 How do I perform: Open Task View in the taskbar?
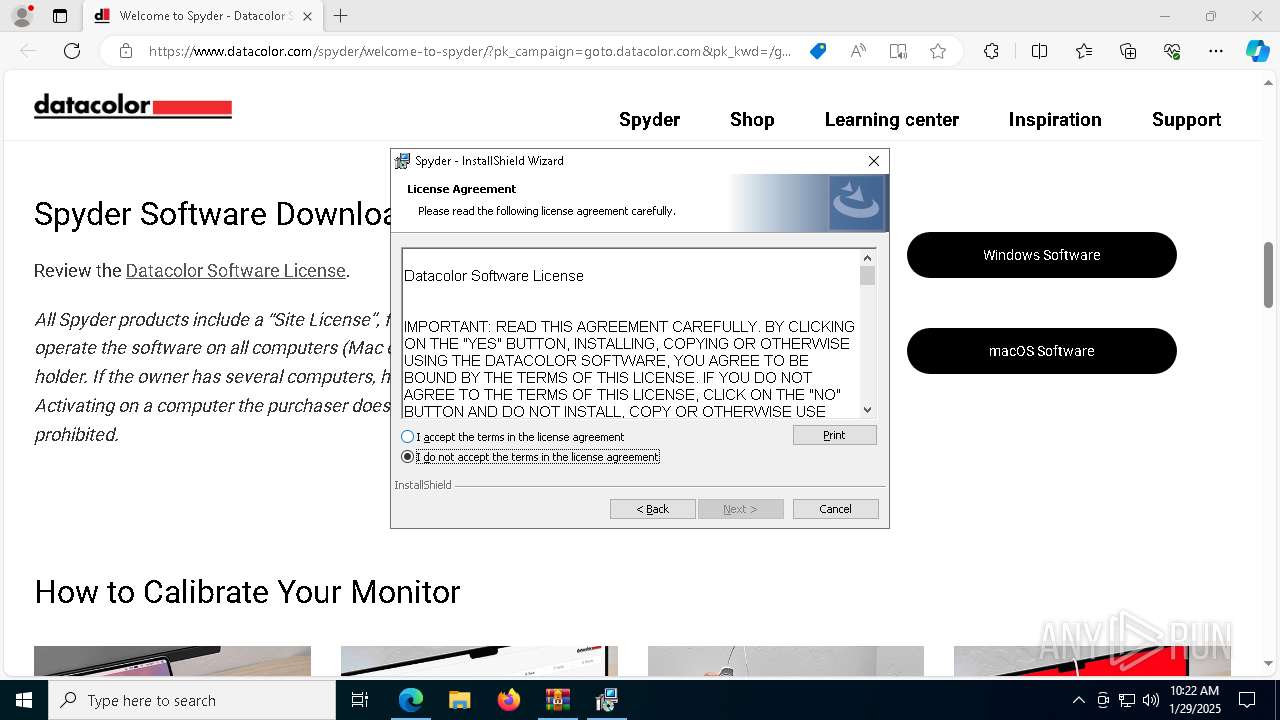tap(360, 700)
